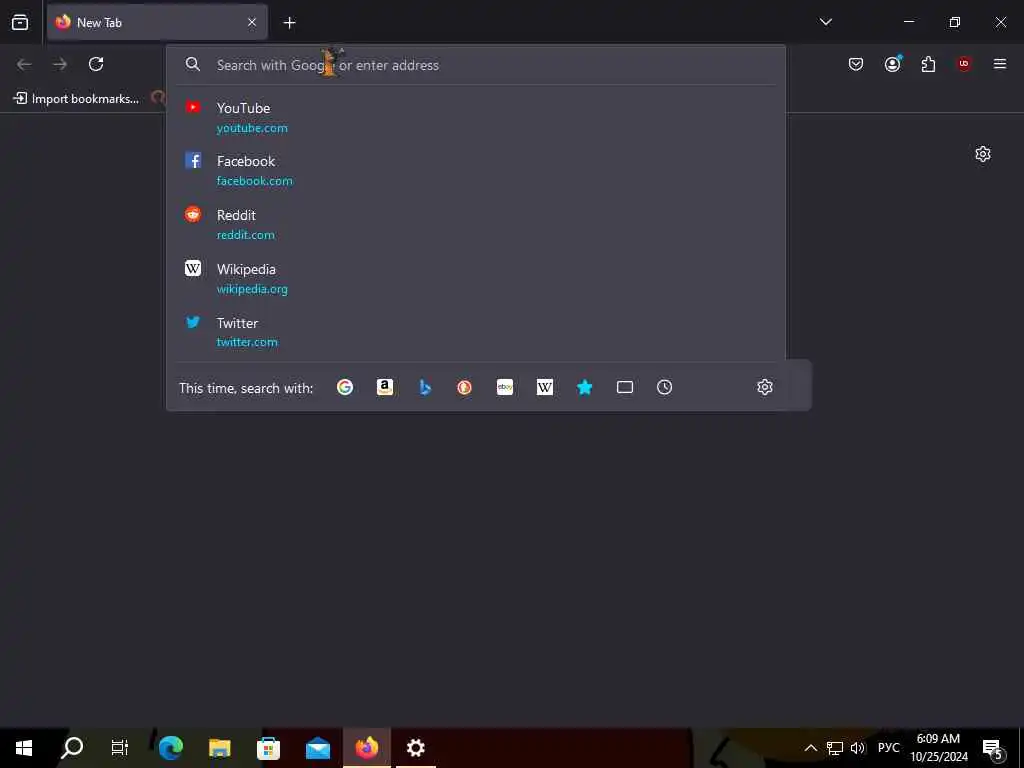Open the Windows Start menu
This screenshot has height=768, width=1024.
(24, 748)
